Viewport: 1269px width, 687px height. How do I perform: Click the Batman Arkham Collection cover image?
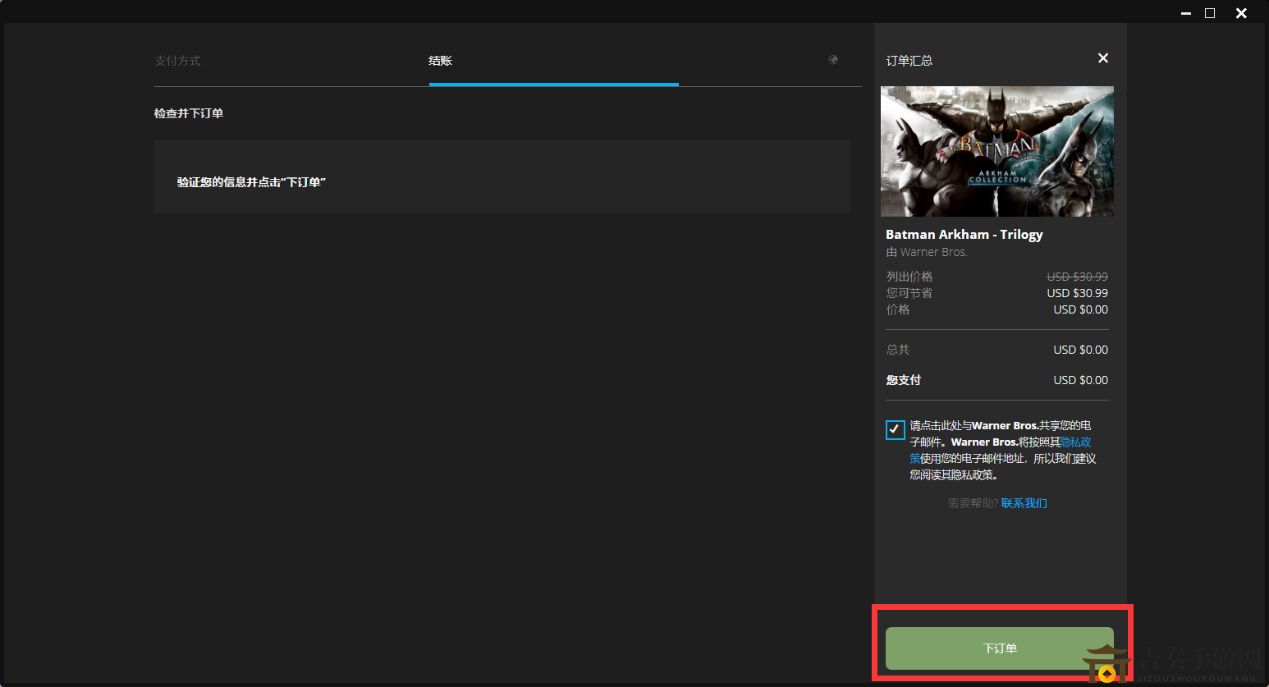coord(997,151)
